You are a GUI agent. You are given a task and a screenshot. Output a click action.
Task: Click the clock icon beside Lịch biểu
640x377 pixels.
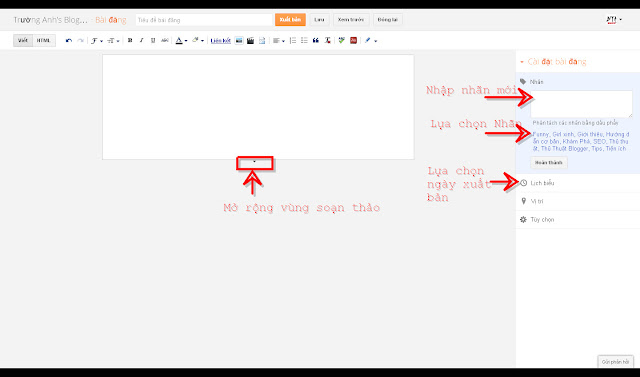click(524, 183)
